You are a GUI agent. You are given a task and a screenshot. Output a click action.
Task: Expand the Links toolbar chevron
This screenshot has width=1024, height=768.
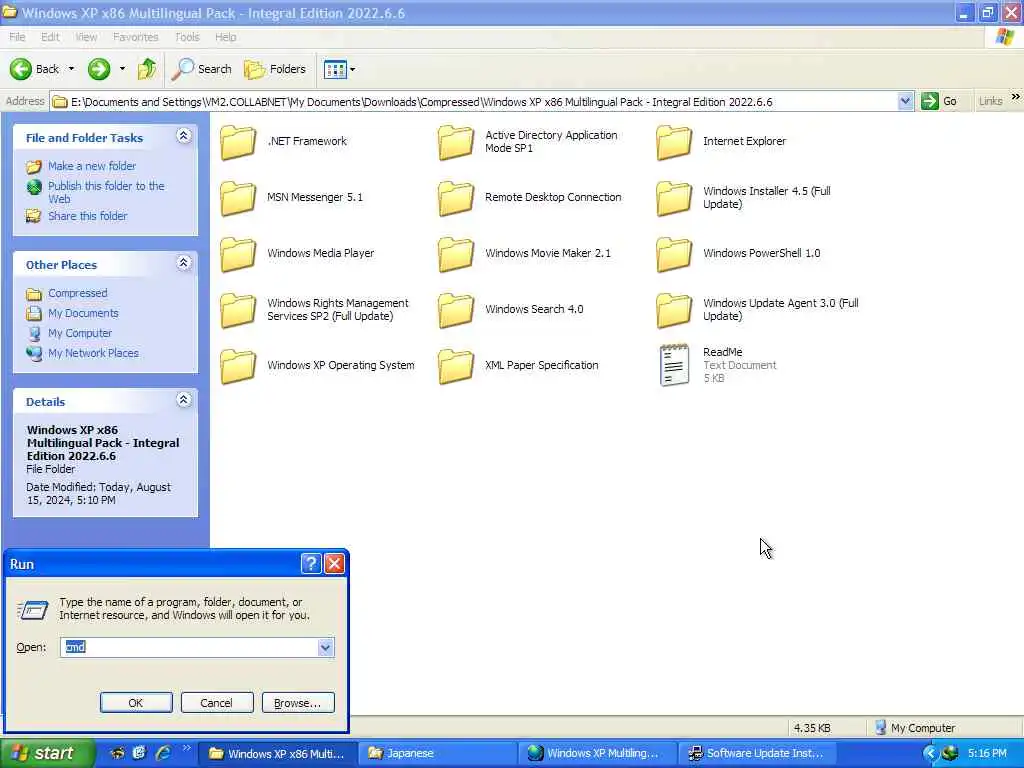click(1016, 97)
